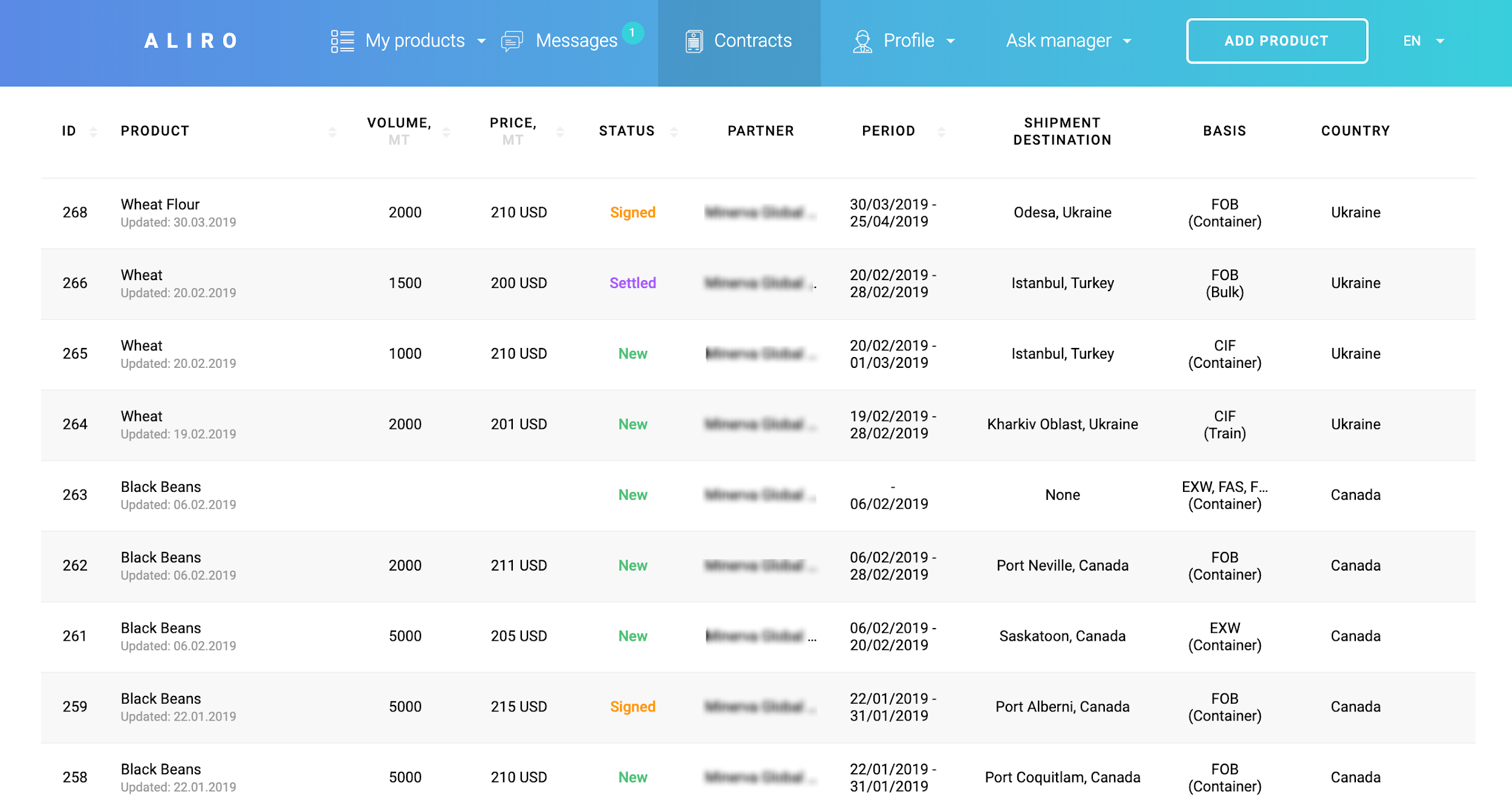
Task: Sort table by Product column arrows
Action: 332,131
